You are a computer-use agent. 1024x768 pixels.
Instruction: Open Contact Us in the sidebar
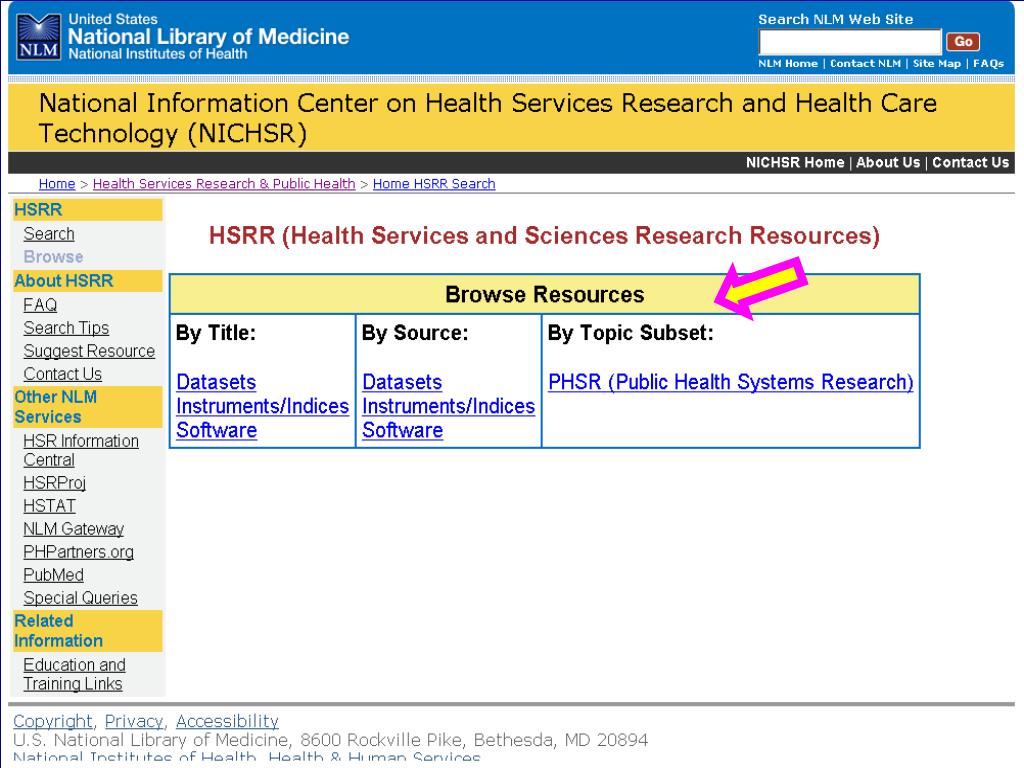(x=63, y=374)
